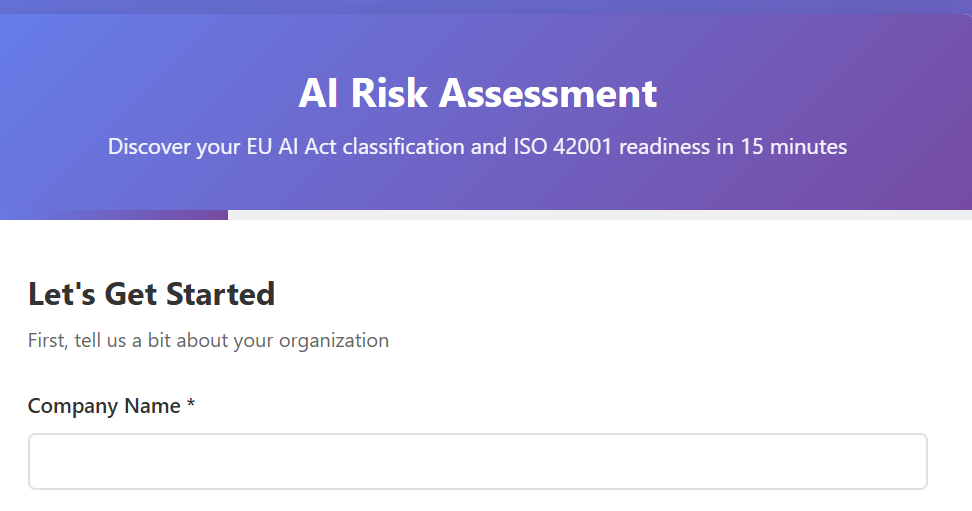Click the unfilled gray part of progress bar
The width and height of the screenshot is (972, 511).
[600, 215]
